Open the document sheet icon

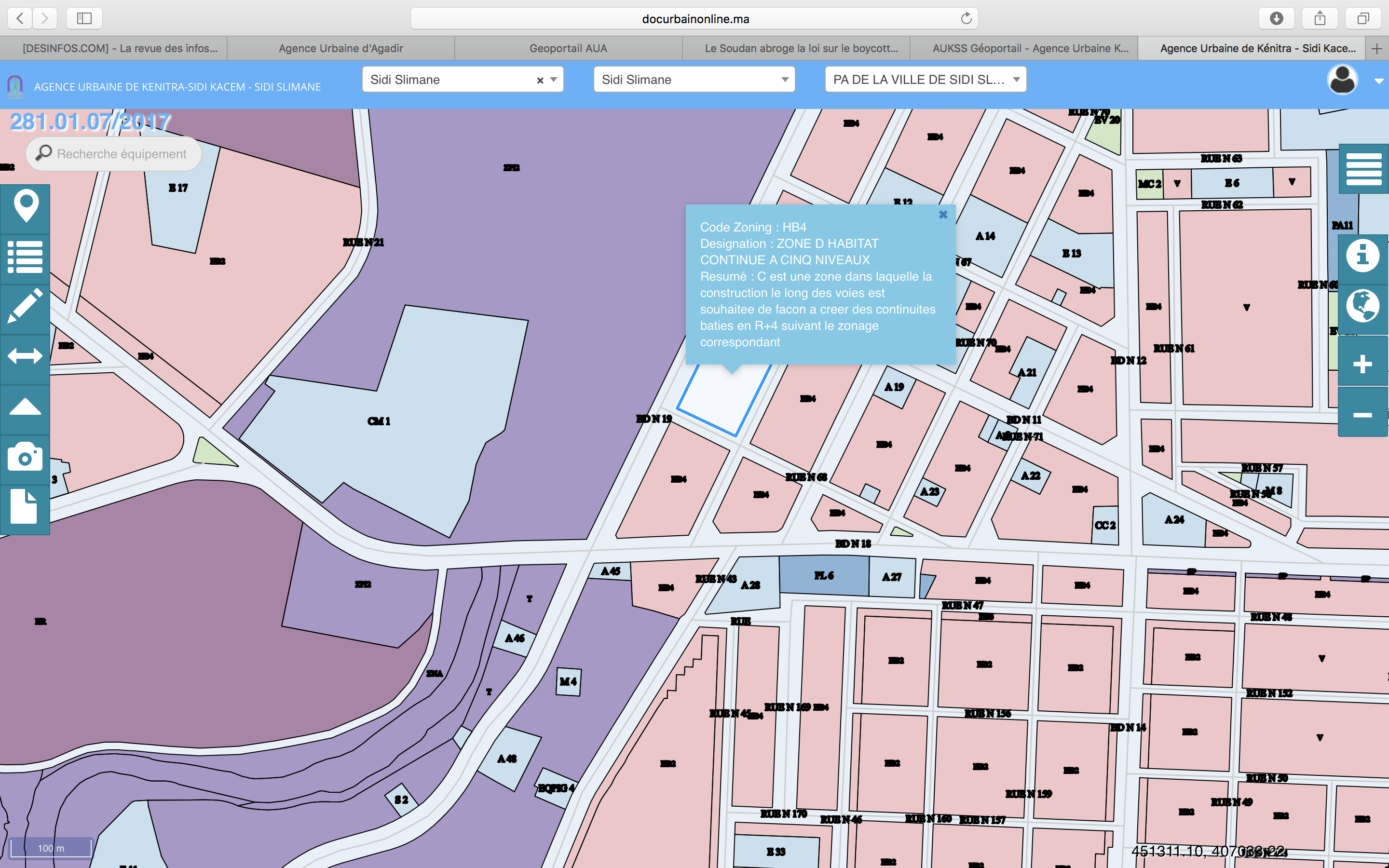point(25,508)
